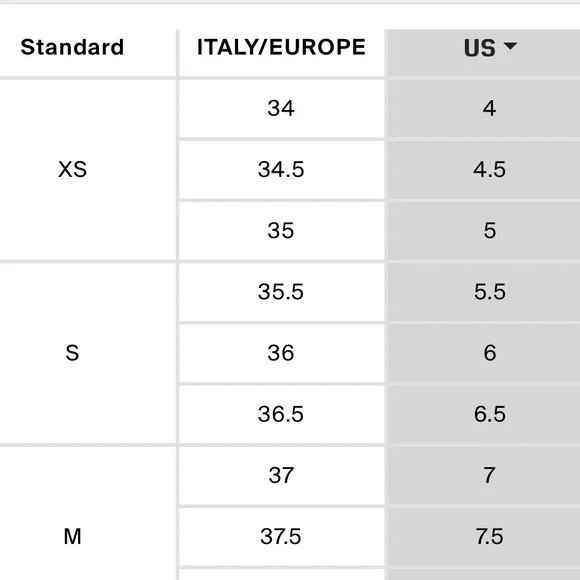Click the Standard column header
The height and width of the screenshot is (580, 580).
tap(87, 53)
